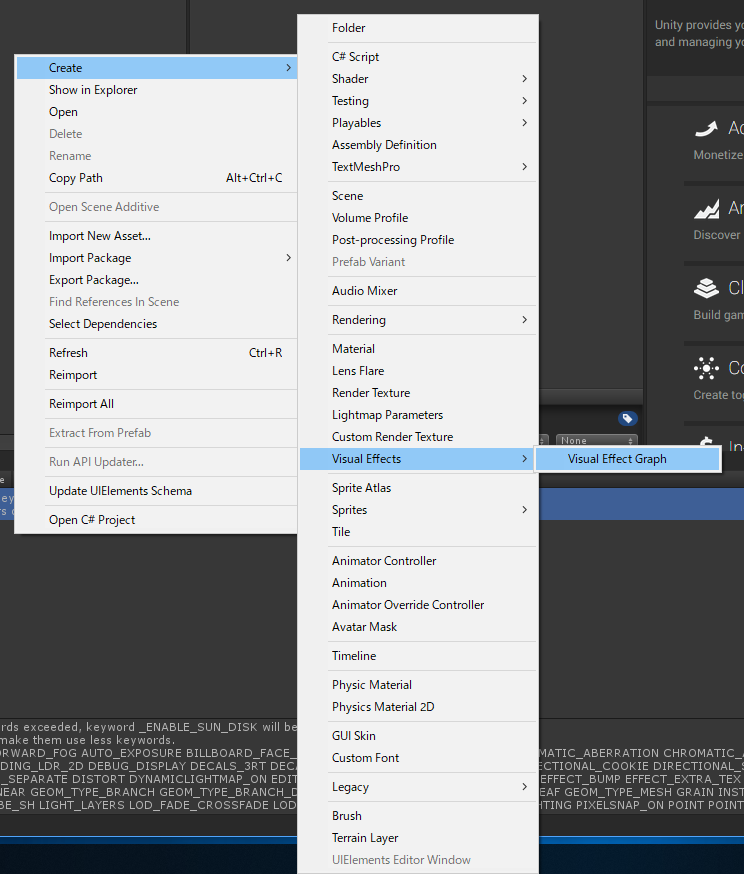Expand the Legacy submenu

point(418,787)
